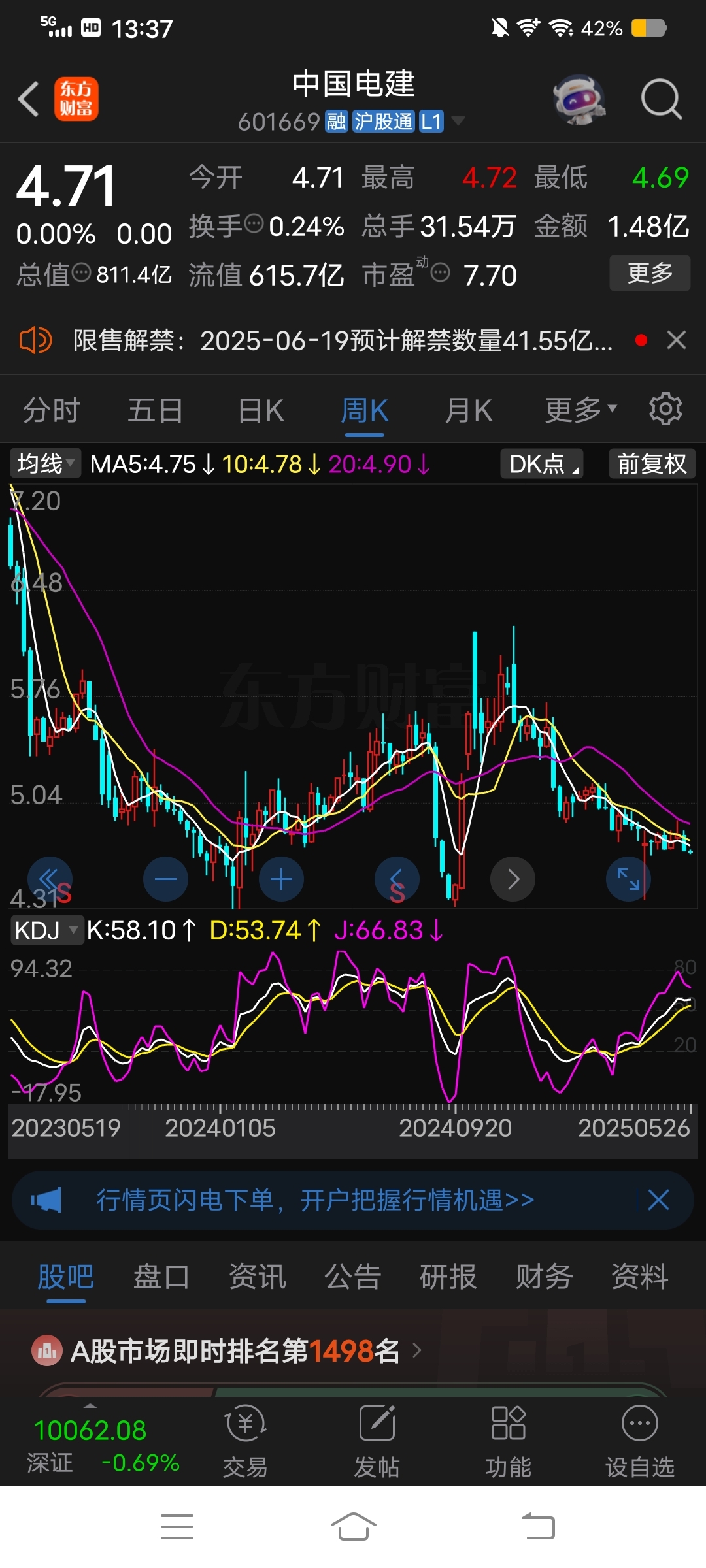This screenshot has width=706, height=1568.
Task: Select the 周K tab
Action: pyautogui.click(x=364, y=410)
